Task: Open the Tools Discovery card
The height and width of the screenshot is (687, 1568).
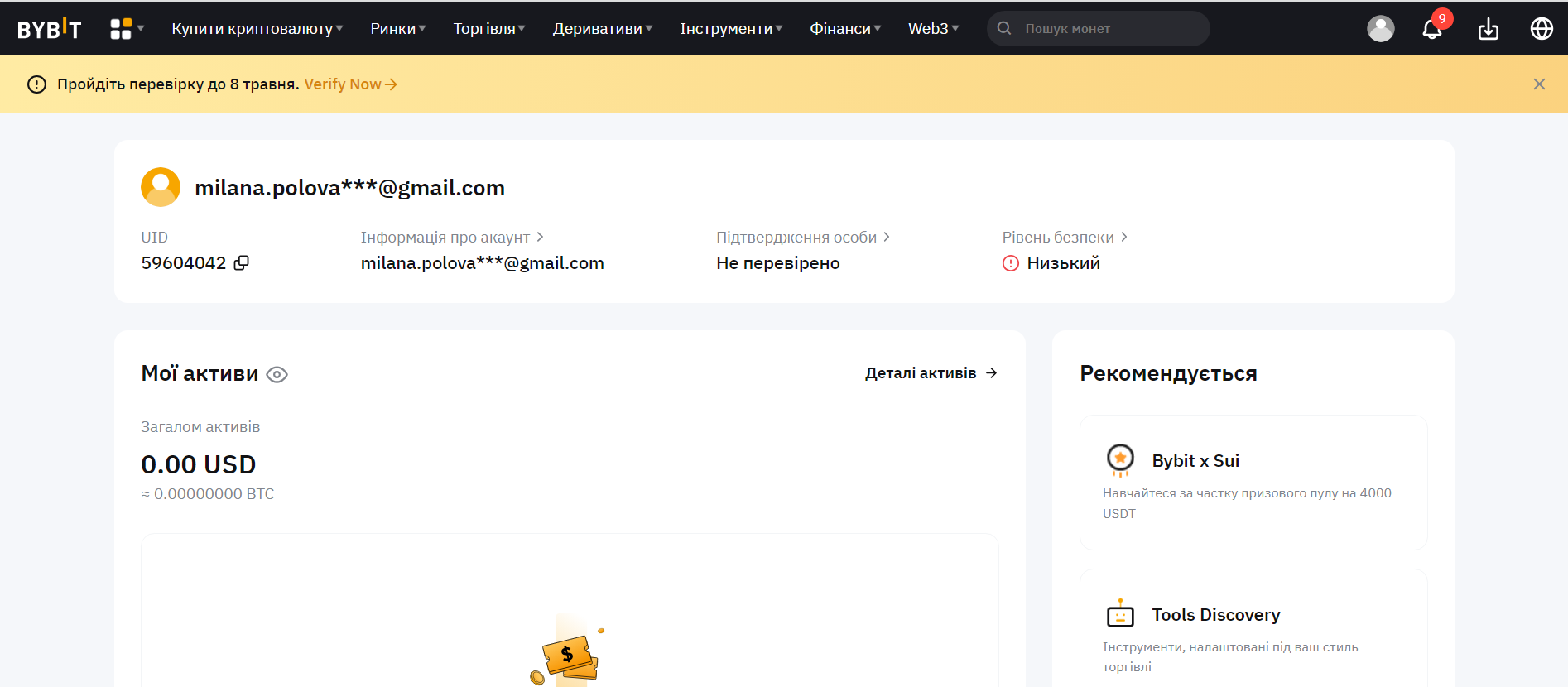Action: point(1253,627)
